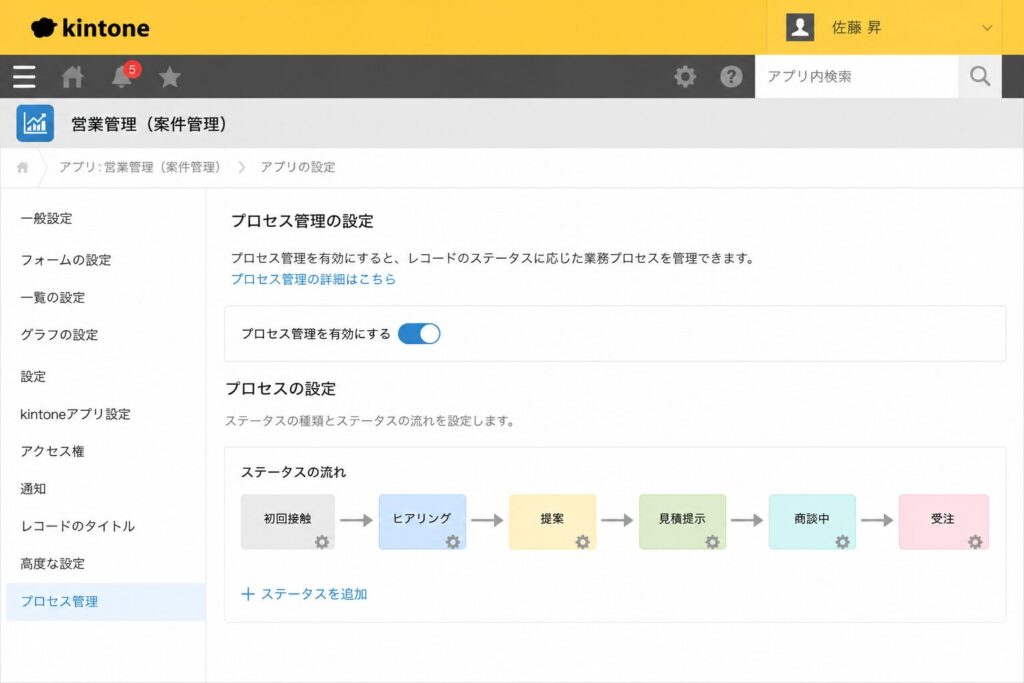
Task: Open settings gear on 見積提示 status
Action: pos(712,541)
